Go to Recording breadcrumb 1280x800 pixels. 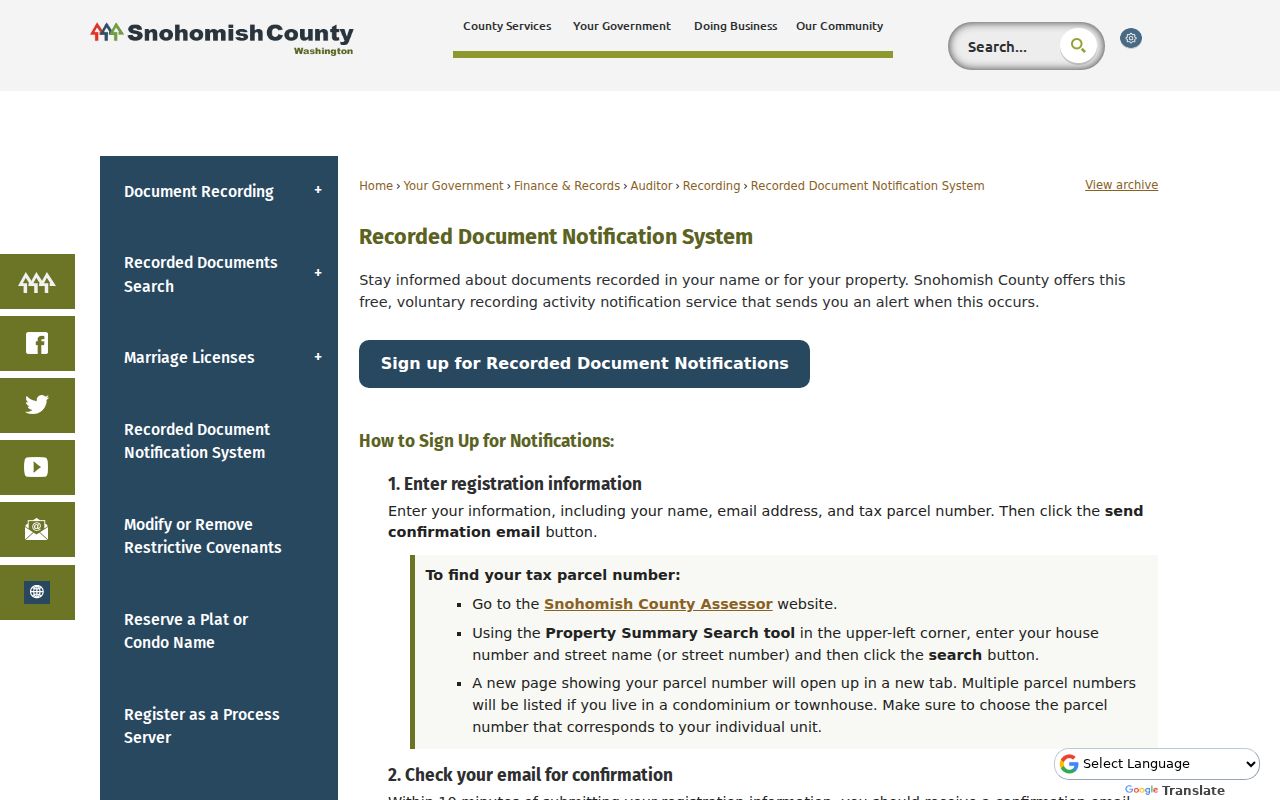point(711,186)
